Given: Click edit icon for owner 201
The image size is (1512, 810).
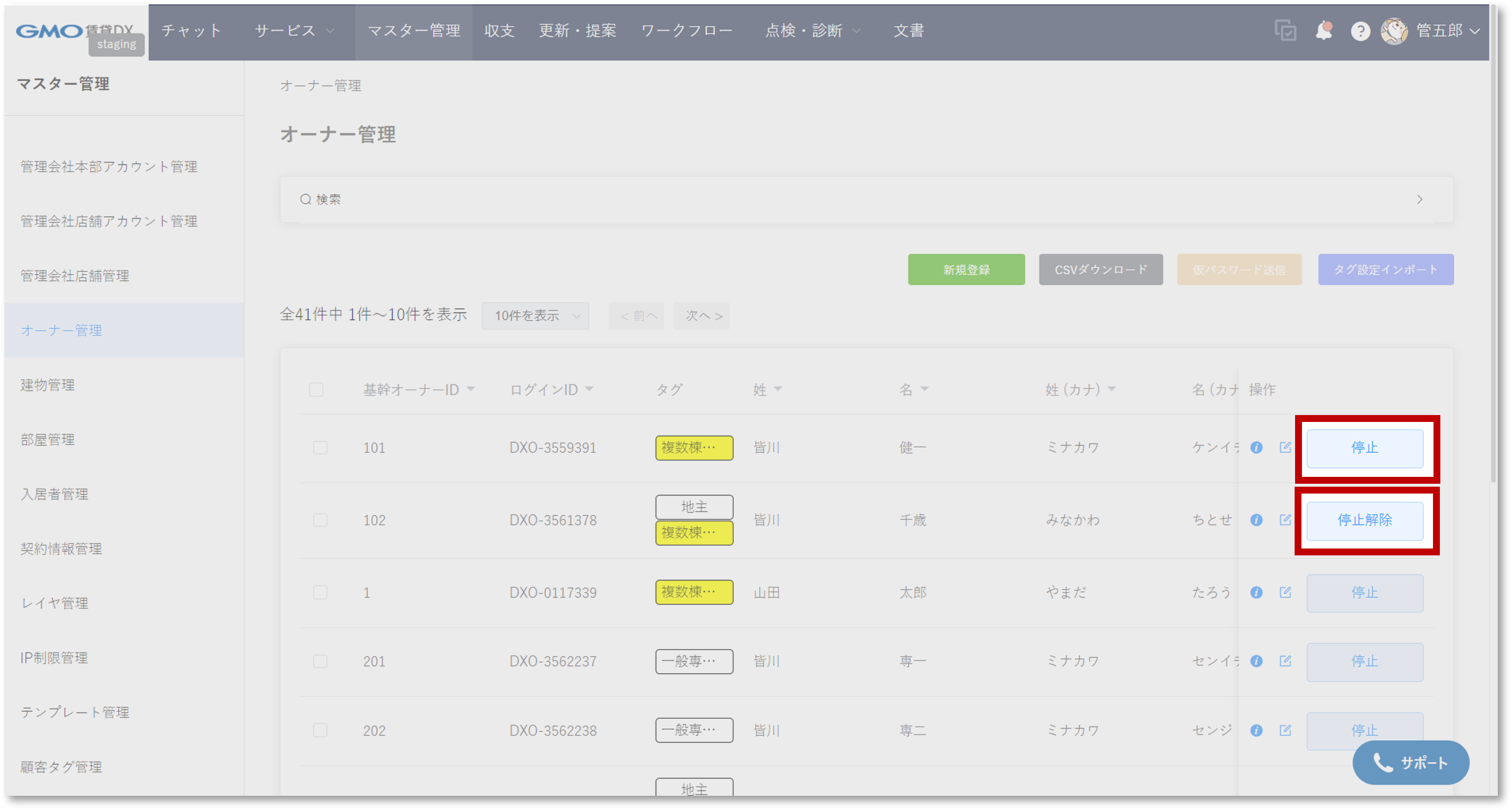Looking at the screenshot, I should pyautogui.click(x=1285, y=661).
